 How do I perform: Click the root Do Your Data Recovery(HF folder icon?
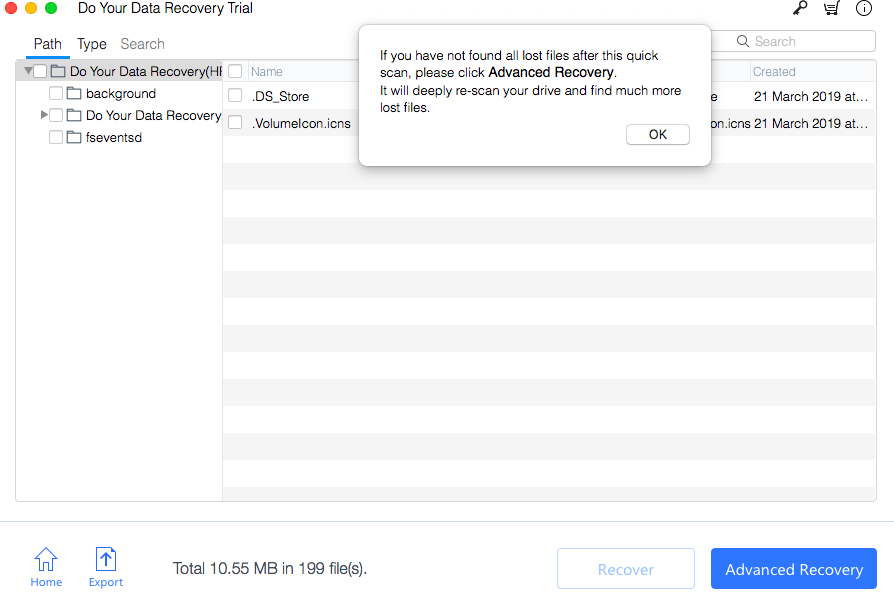[58, 71]
